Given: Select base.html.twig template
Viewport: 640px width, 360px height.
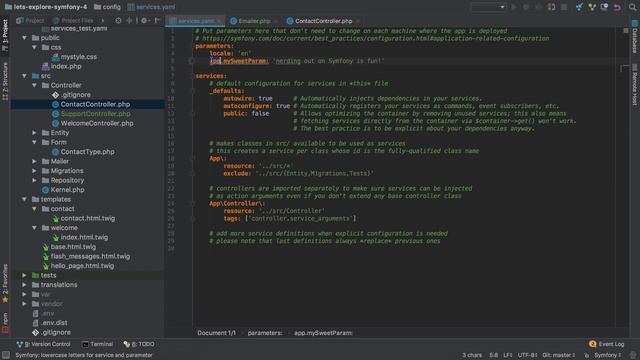Looking at the screenshot, I should point(73,247).
